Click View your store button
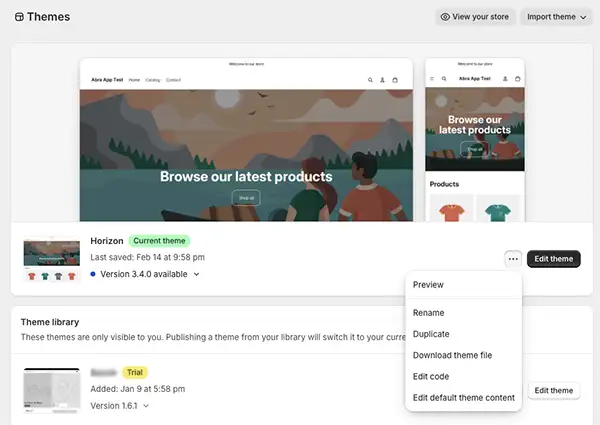 click(x=475, y=17)
